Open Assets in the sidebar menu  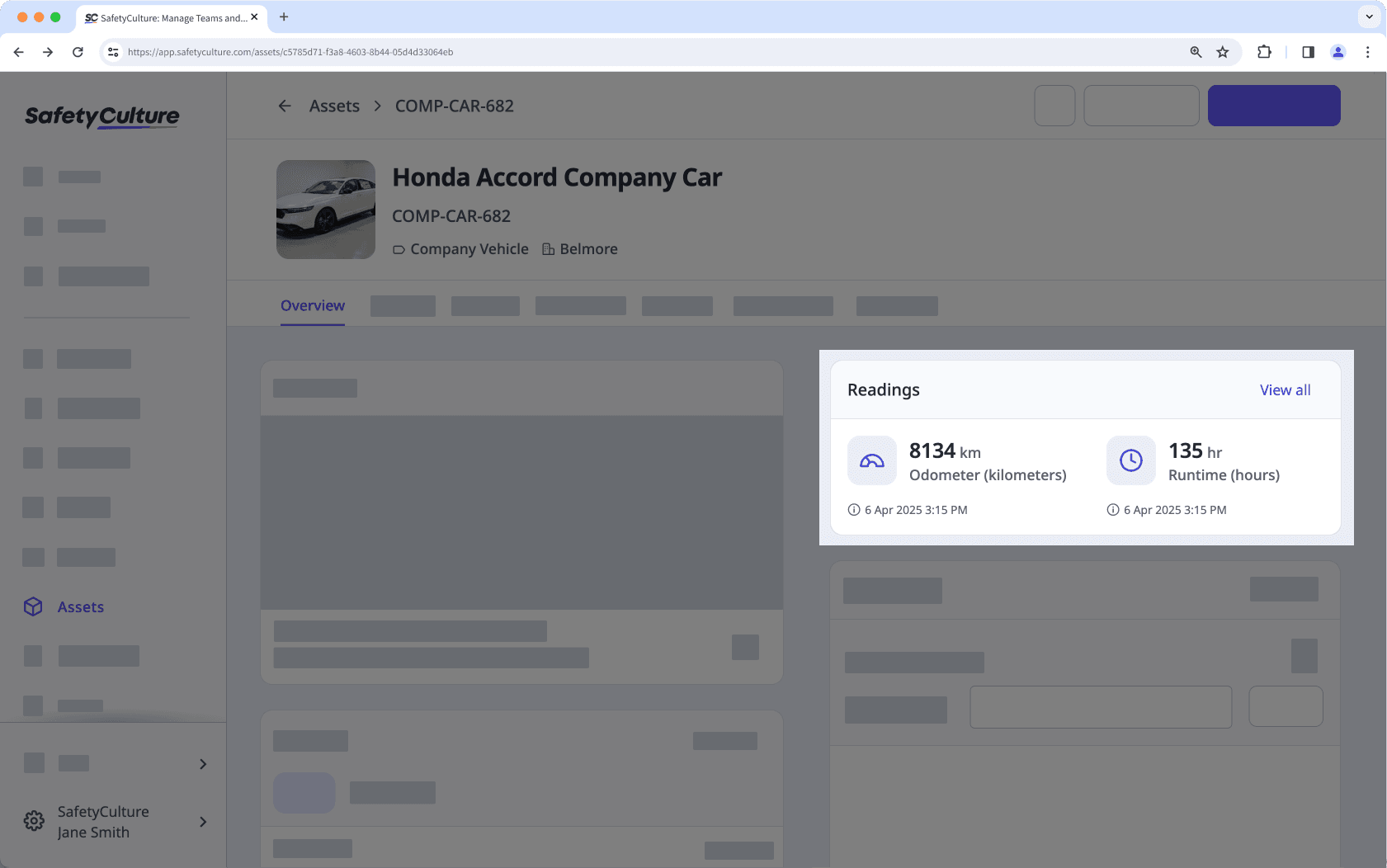(81, 607)
